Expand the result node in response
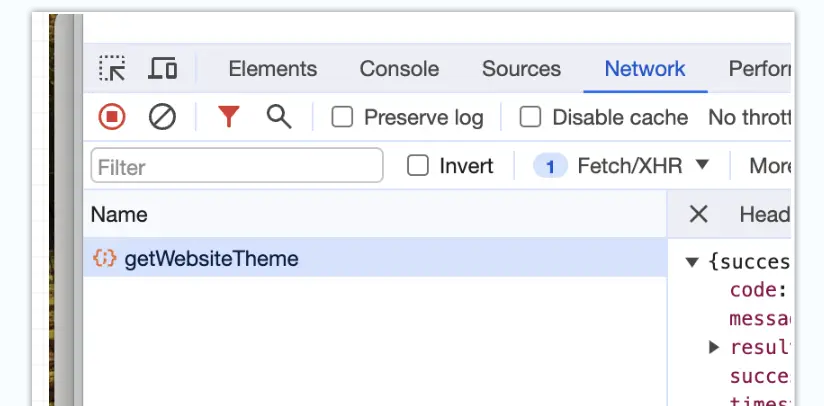Image resolution: width=824 pixels, height=406 pixels. 714,347
